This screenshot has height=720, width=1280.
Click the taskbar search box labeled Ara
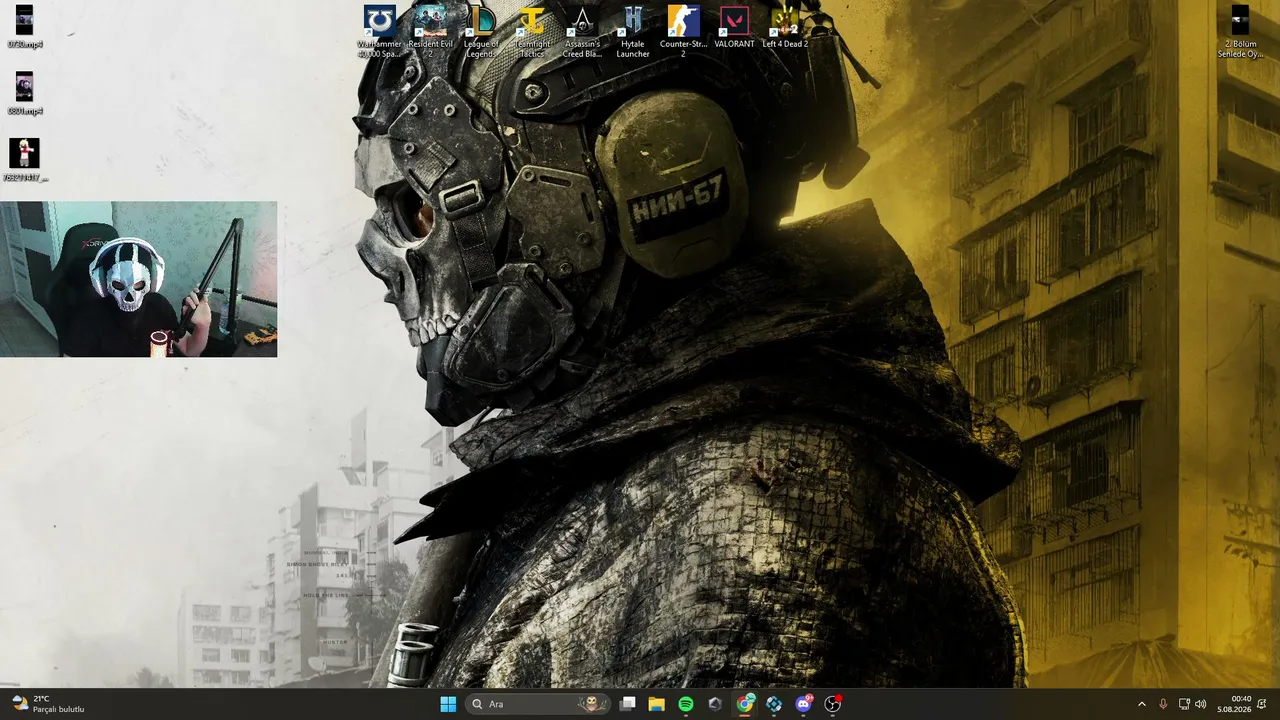click(x=540, y=704)
